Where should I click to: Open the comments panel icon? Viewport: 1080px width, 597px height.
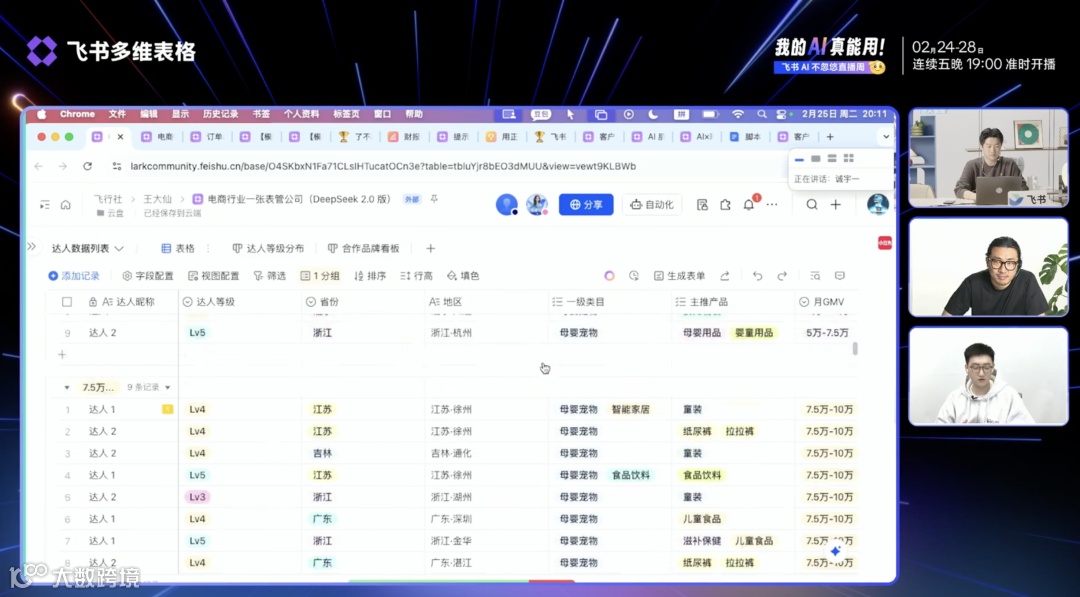point(840,275)
